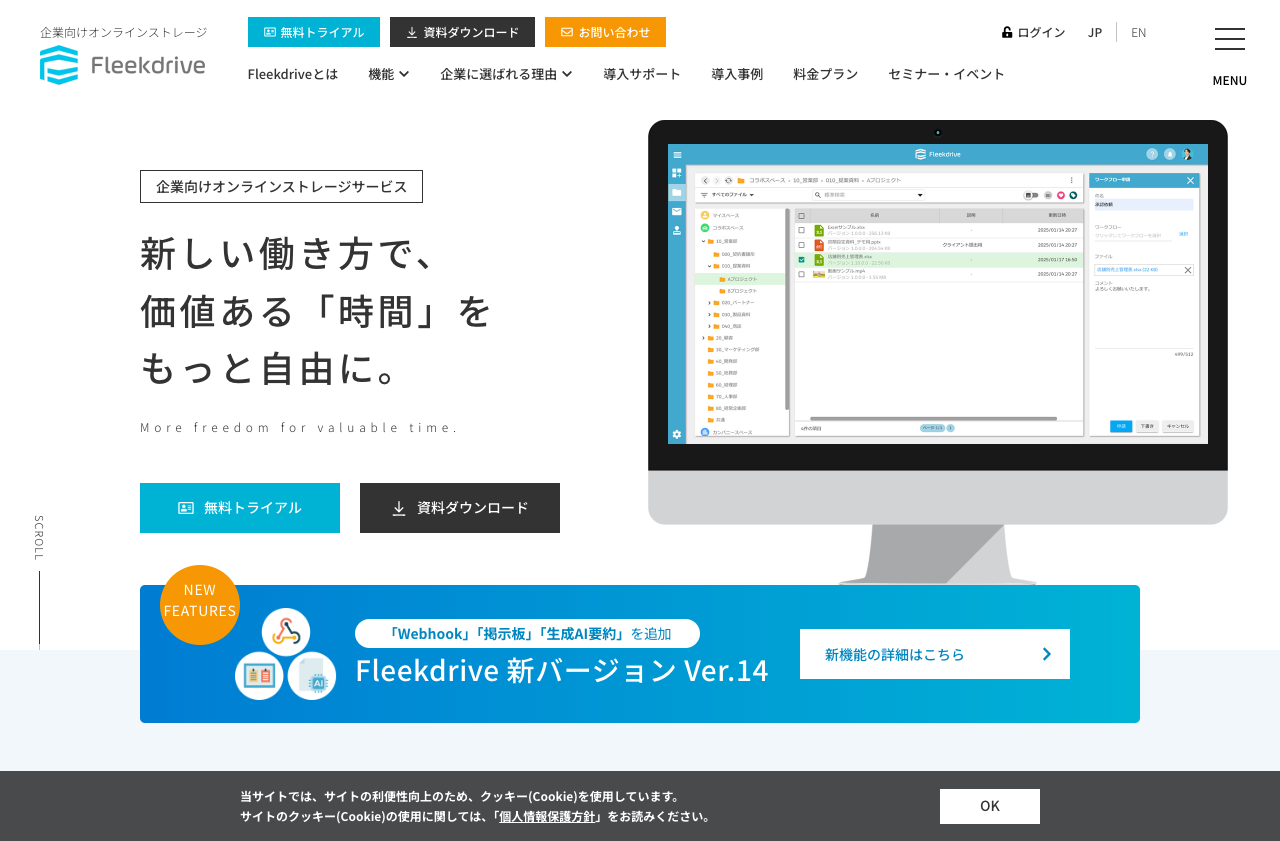Click the help question-mark icon in app header
The image size is (1280, 841).
[1151, 154]
